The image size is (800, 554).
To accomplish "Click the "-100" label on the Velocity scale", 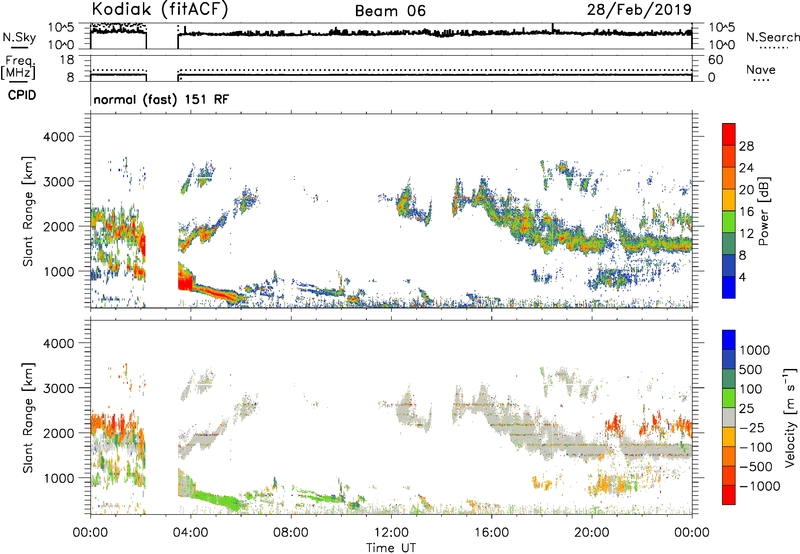I will click(756, 447).
